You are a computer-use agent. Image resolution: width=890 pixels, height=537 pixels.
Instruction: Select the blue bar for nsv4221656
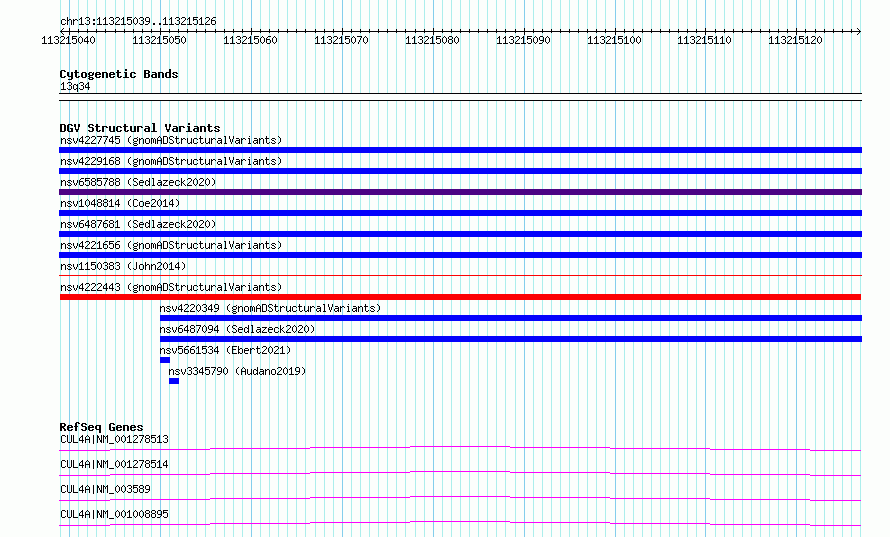click(x=460, y=255)
